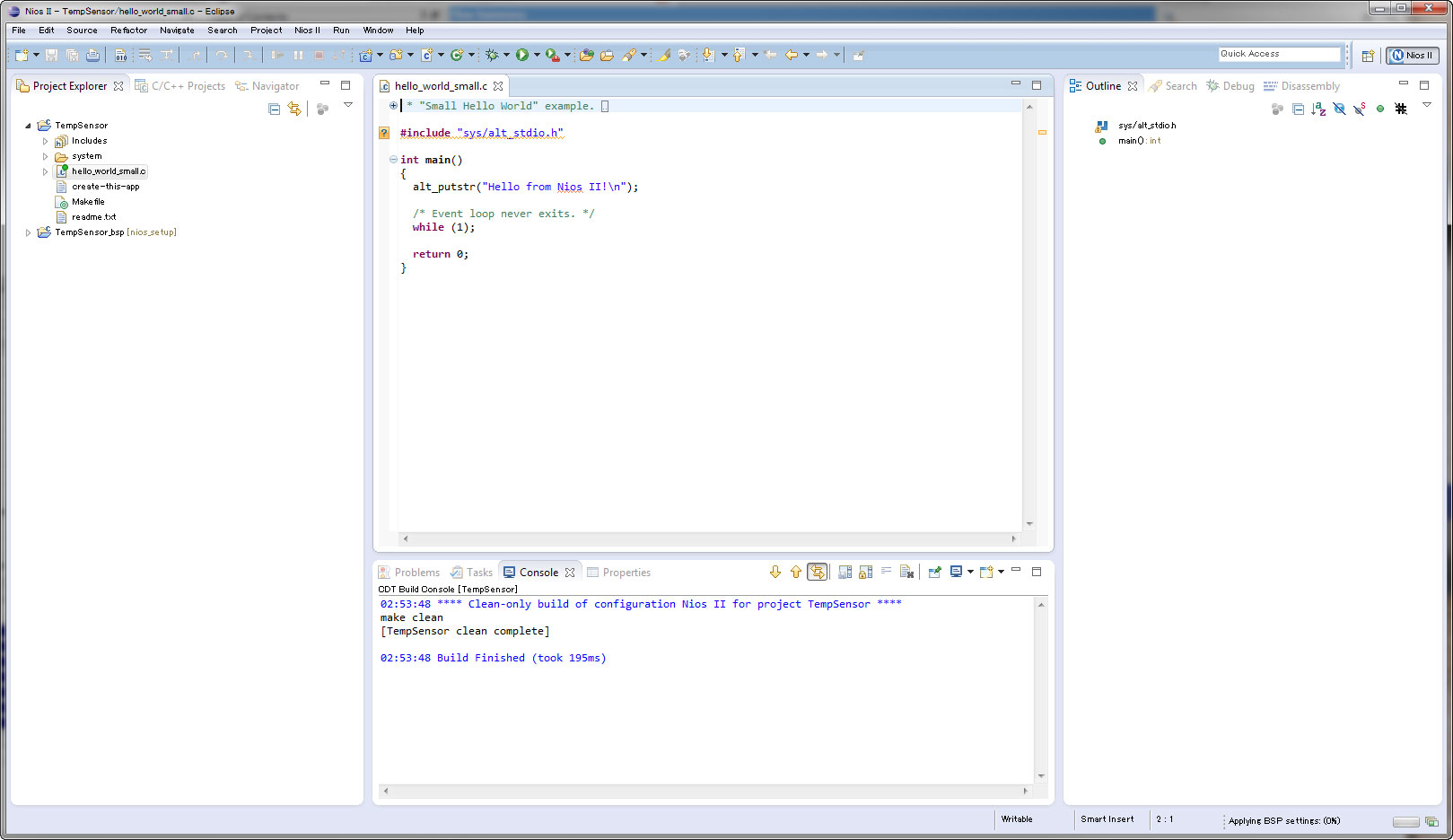This screenshot has width=1453, height=840.
Task: Click the Open Type toolbar icon
Action: (x=586, y=55)
